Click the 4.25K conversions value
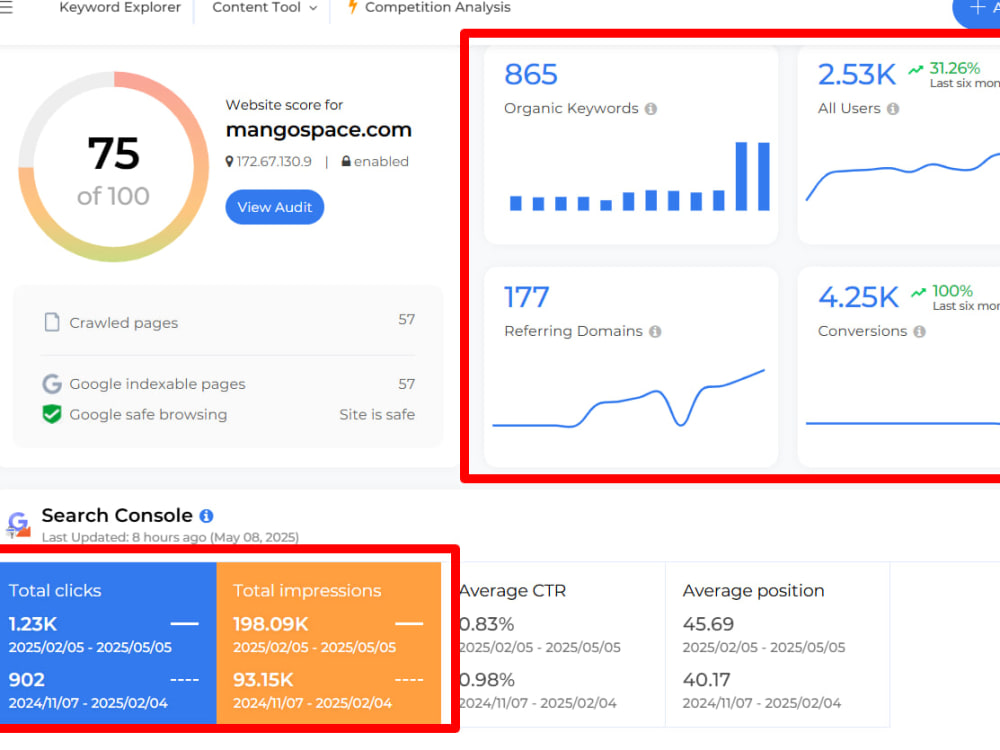 [x=858, y=297]
